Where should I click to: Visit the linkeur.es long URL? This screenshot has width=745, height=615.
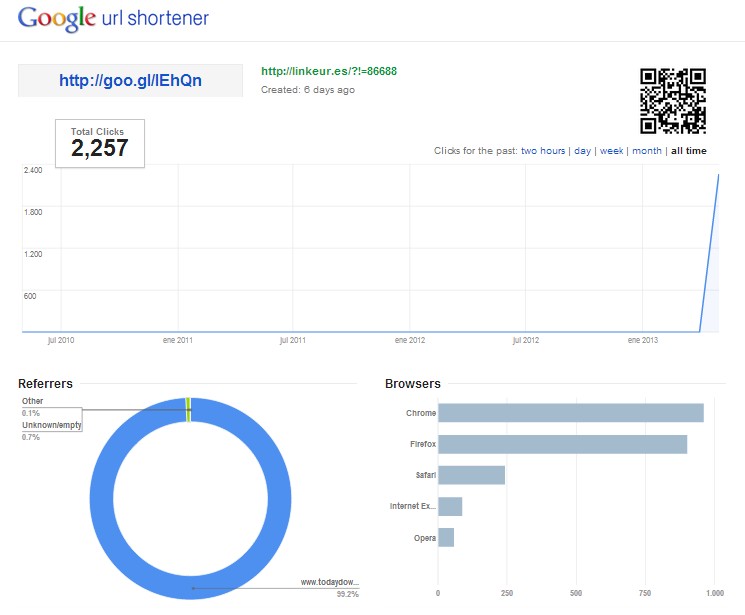329,71
